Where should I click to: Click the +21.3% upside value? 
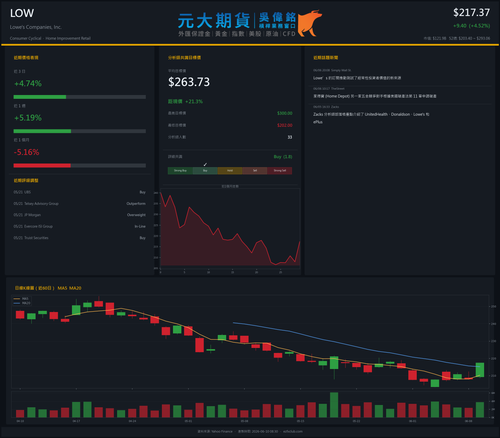coord(194,101)
